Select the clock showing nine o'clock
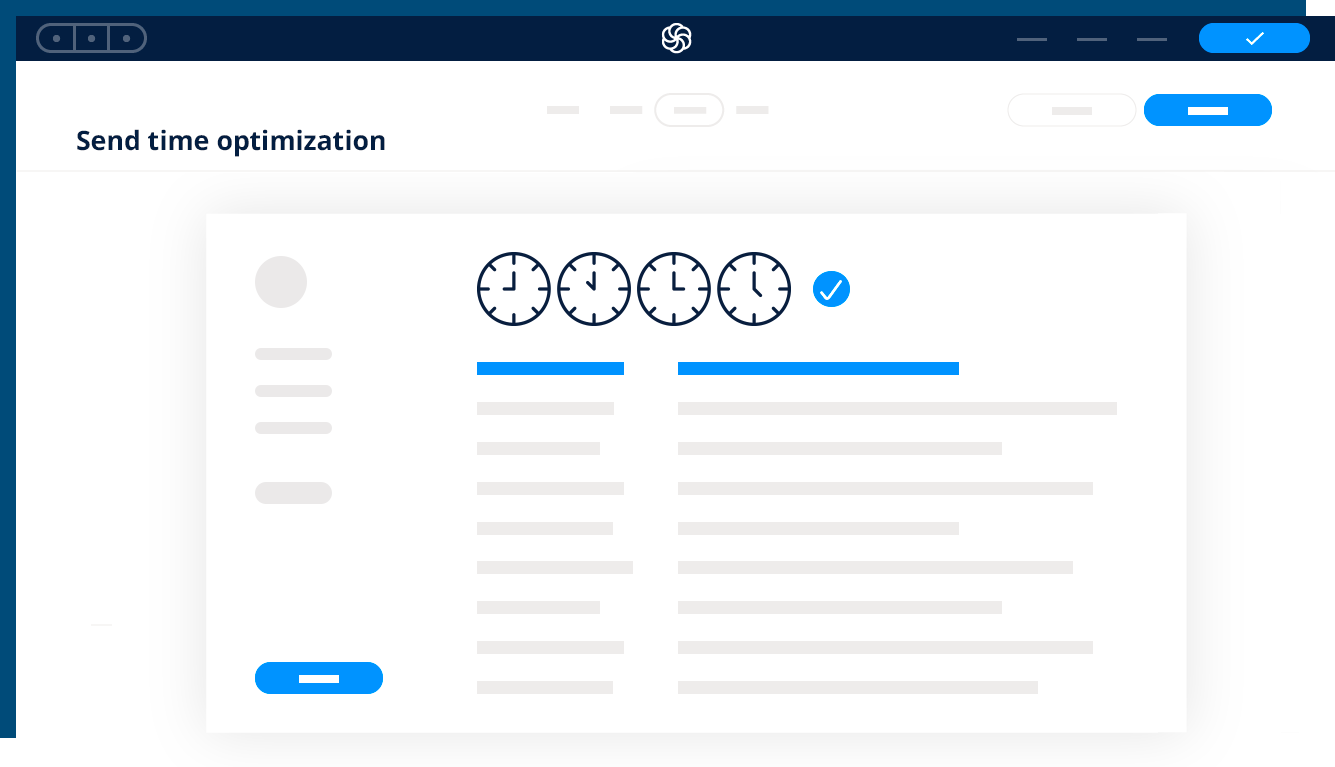The width and height of the screenshot is (1335, 767). click(514, 289)
